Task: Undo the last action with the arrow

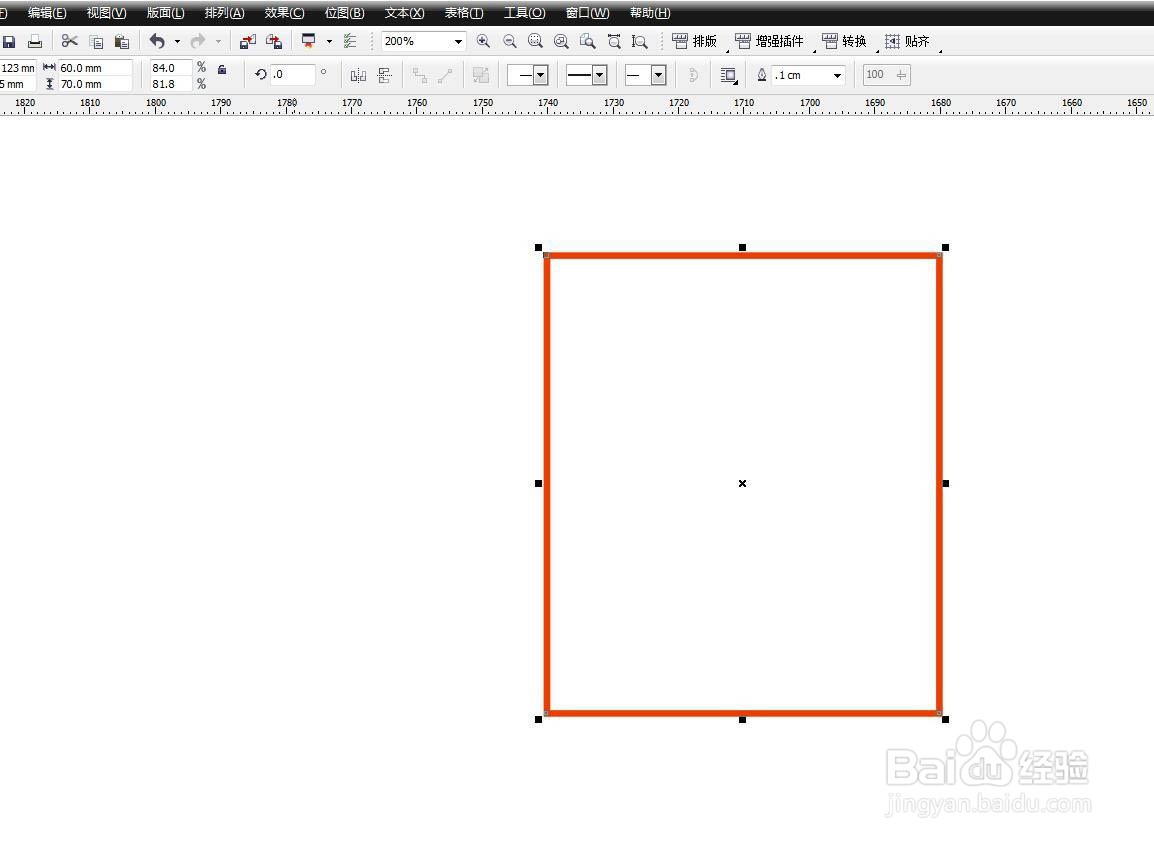Action: 157,41
